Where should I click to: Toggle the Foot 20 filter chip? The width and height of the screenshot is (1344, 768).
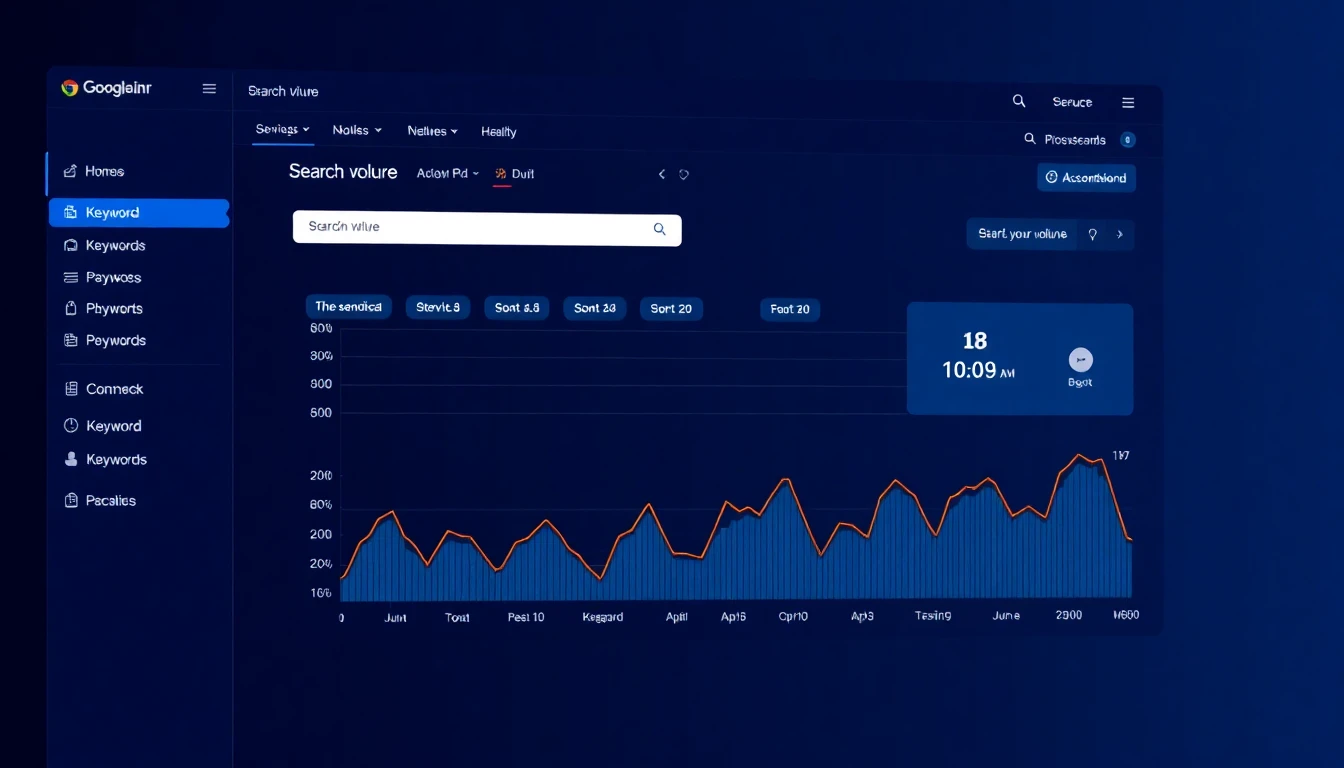coord(789,309)
